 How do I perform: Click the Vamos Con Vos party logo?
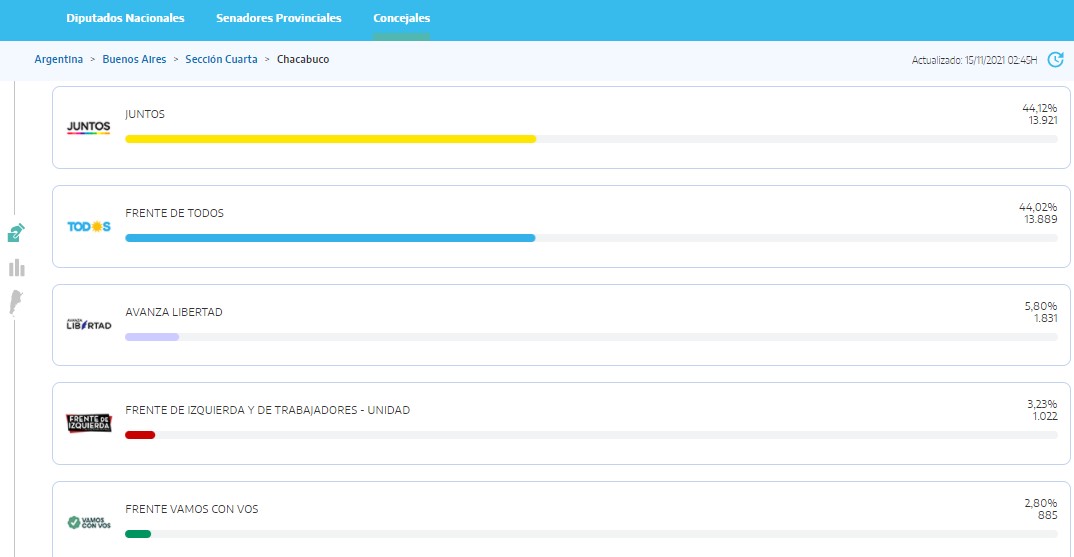point(88,523)
